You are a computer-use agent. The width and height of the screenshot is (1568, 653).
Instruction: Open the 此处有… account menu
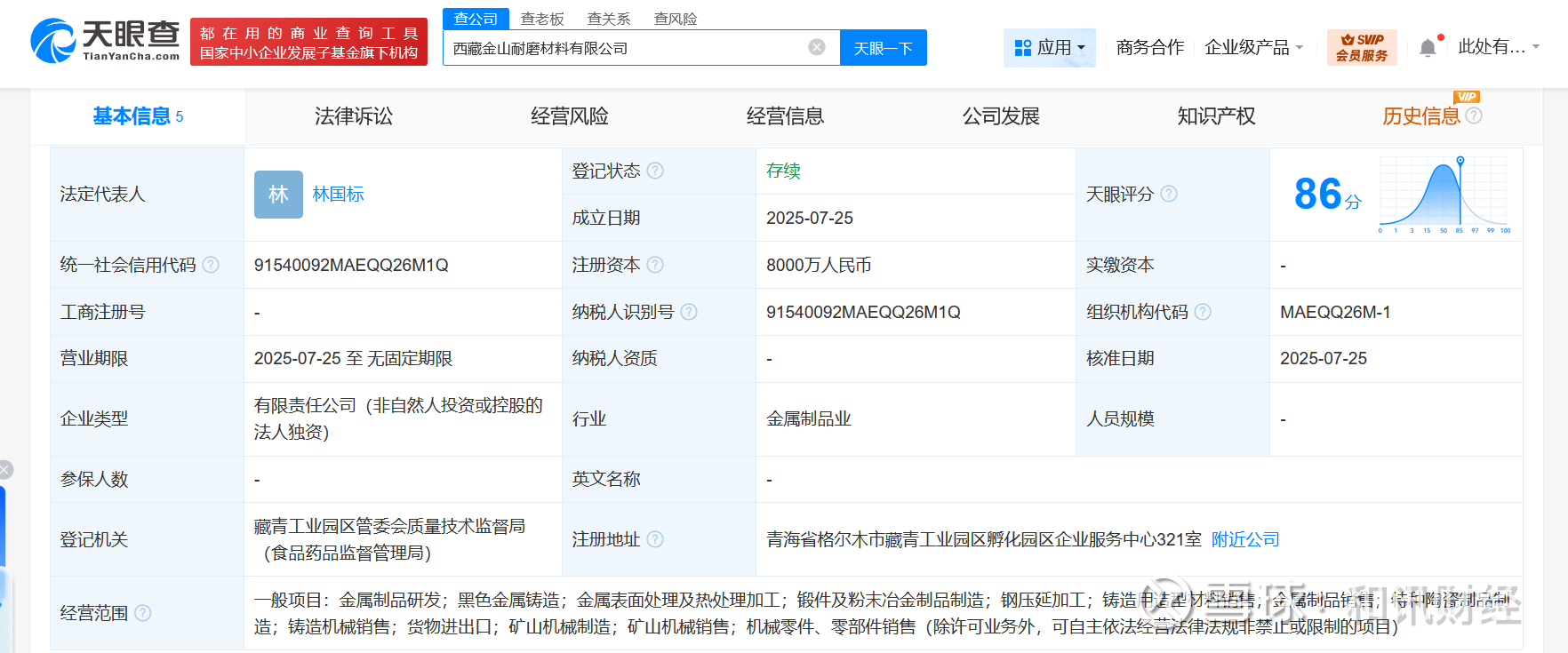(x=1499, y=47)
